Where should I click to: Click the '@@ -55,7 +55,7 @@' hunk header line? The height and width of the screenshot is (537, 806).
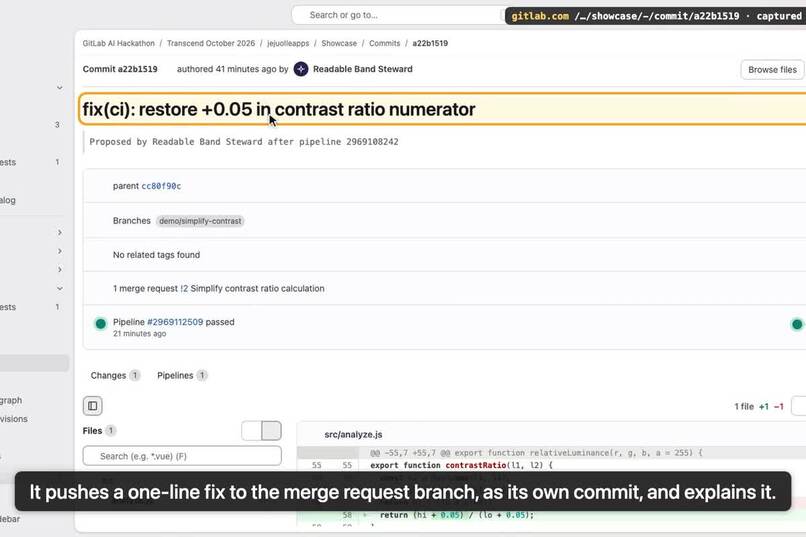point(536,453)
